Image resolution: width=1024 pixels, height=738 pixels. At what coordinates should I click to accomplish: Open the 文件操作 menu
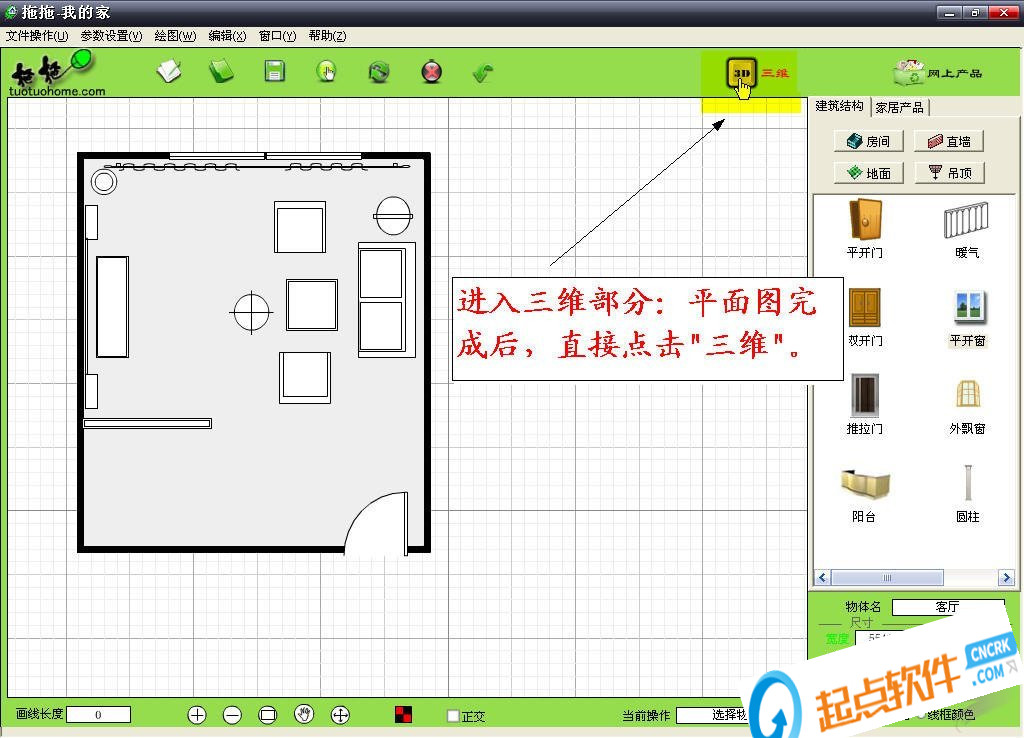37,36
